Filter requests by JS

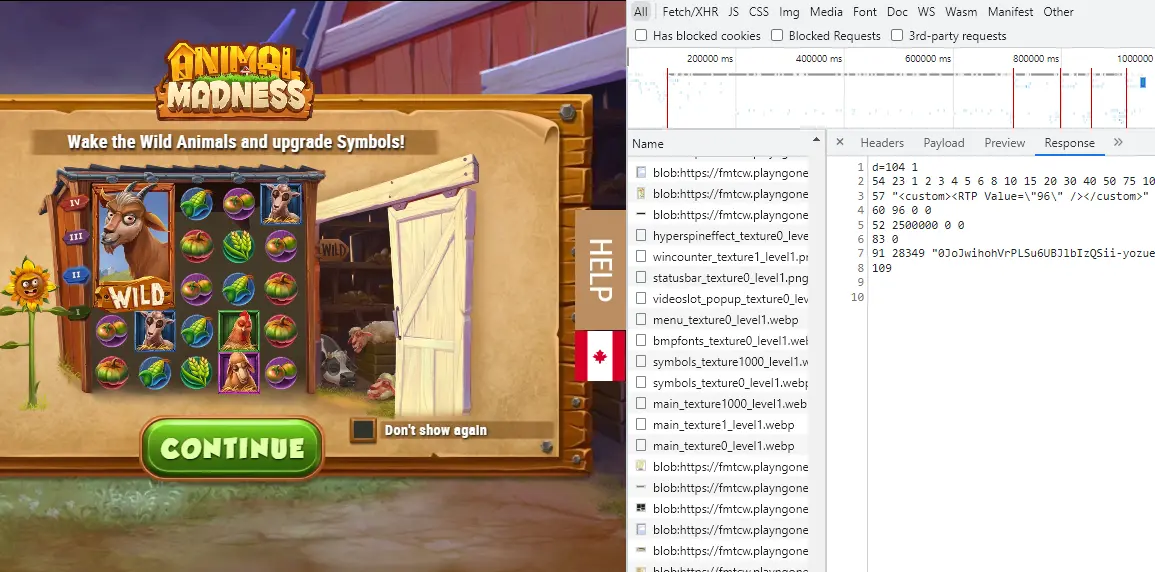pyautogui.click(x=734, y=12)
